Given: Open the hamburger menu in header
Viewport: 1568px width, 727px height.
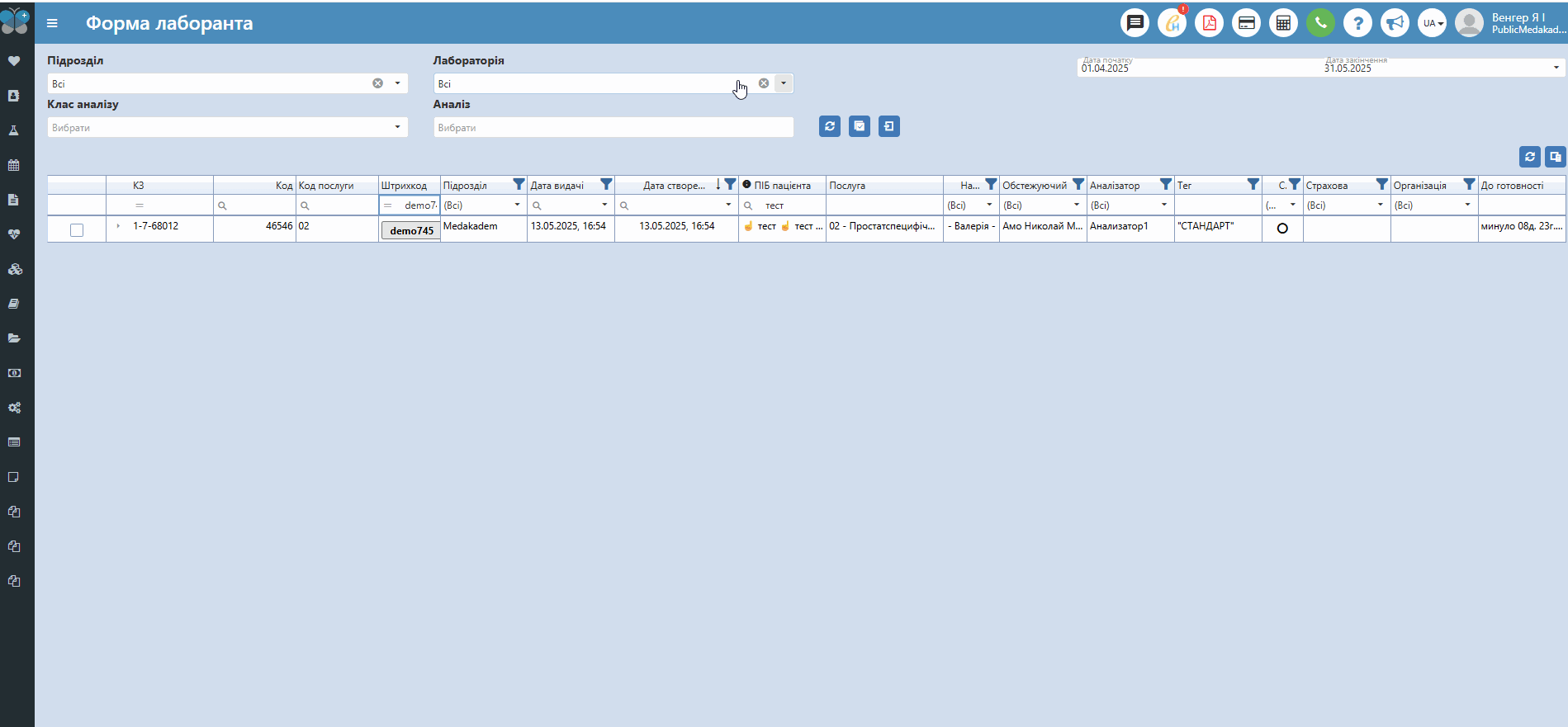Looking at the screenshot, I should click(x=52, y=23).
